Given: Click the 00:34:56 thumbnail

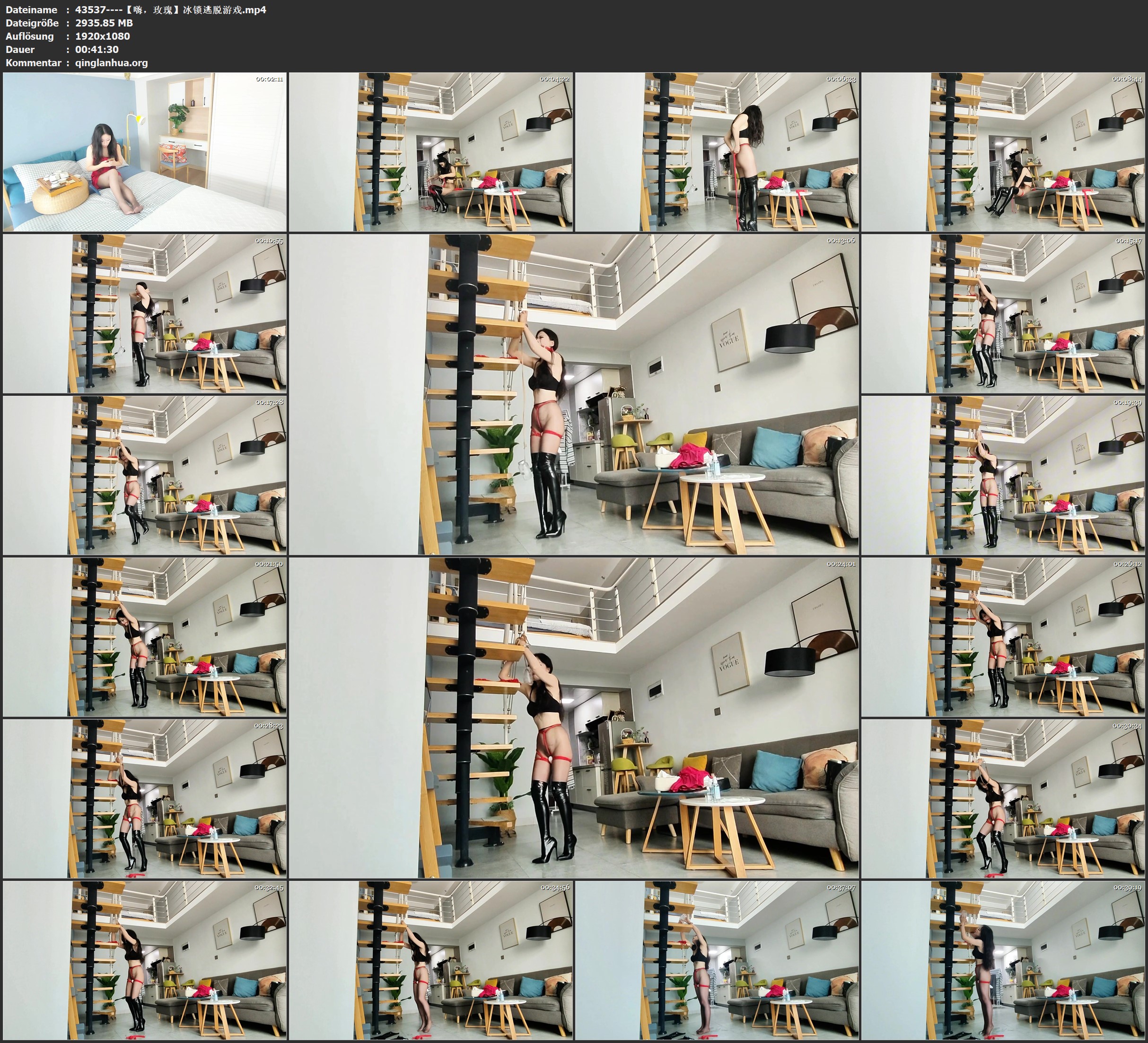Looking at the screenshot, I should (x=431, y=960).
